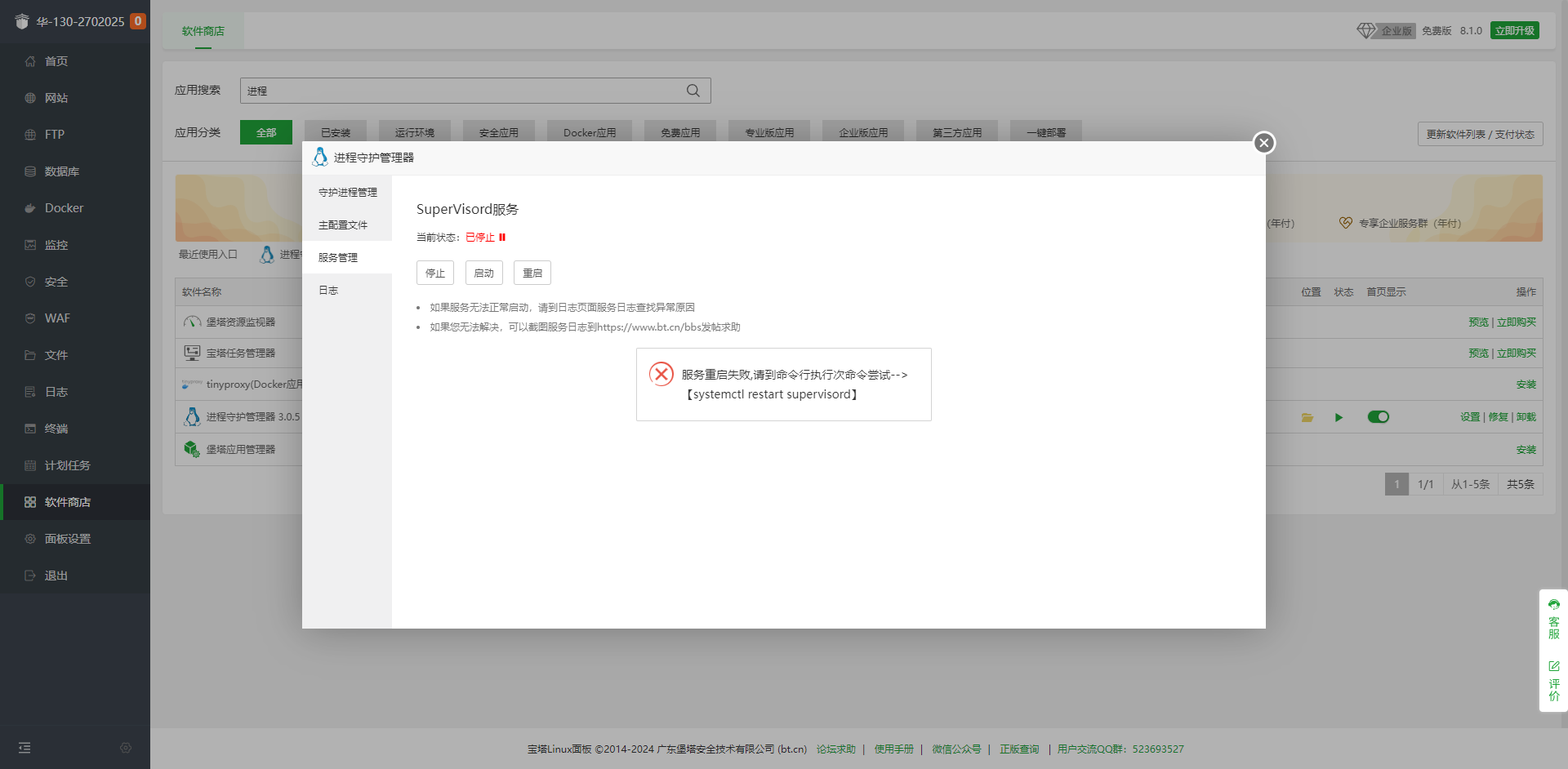Start 进程守护管理器 using the green play icon
The image size is (1568, 769).
point(1339,417)
